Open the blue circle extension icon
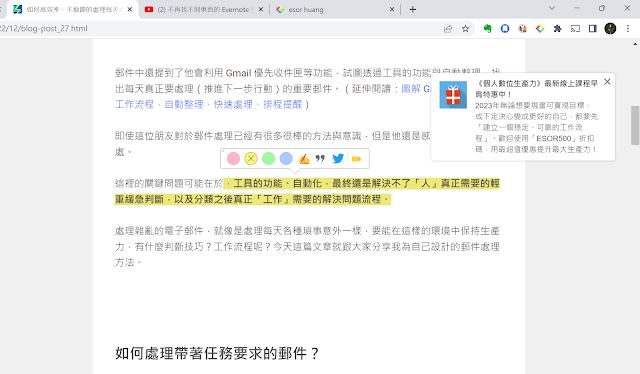640x374 pixels. click(x=505, y=29)
